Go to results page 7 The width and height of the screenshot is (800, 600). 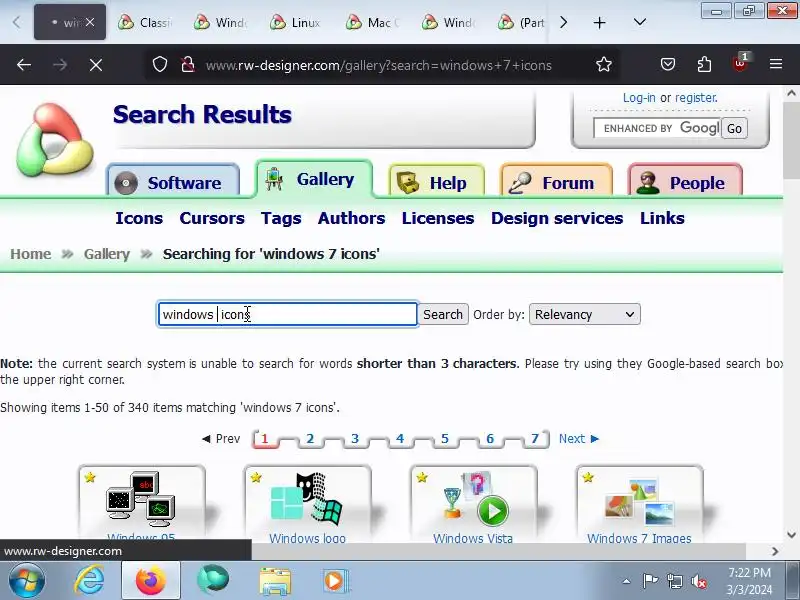tap(535, 438)
